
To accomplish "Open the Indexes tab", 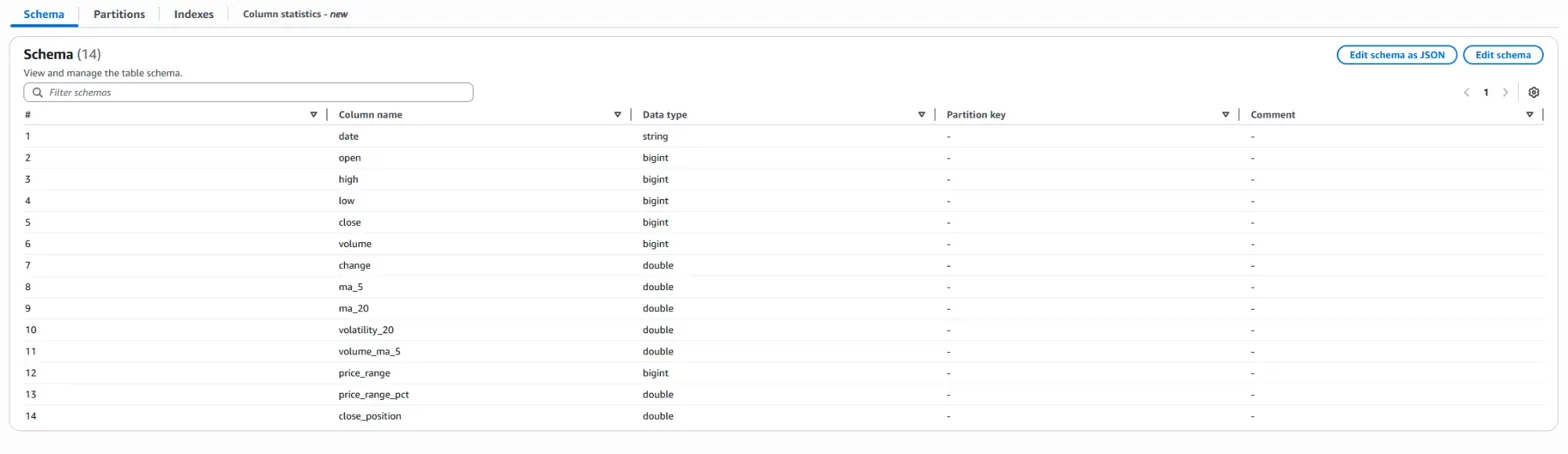I will 193,14.
